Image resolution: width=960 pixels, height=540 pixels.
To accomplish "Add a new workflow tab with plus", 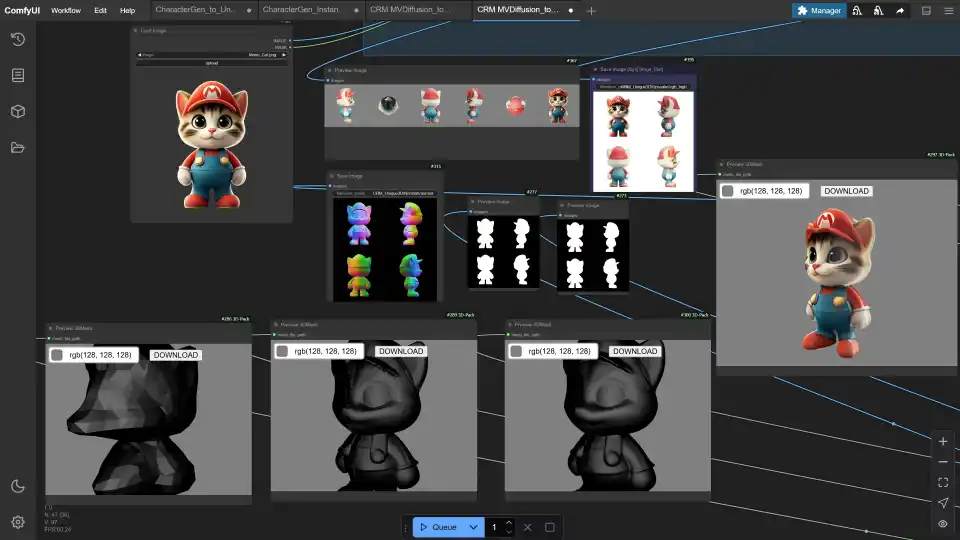I will click(x=591, y=10).
